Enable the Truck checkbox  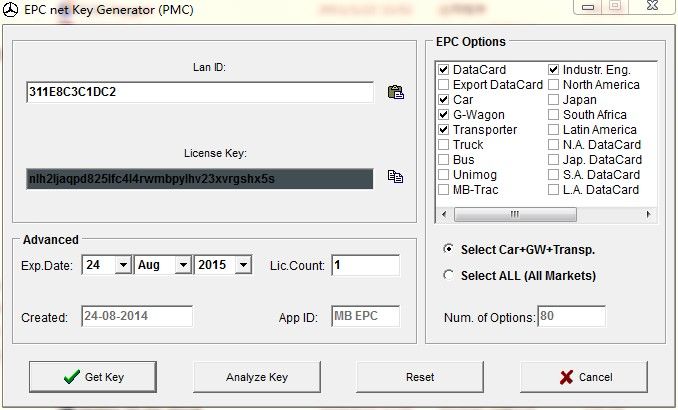pos(443,144)
